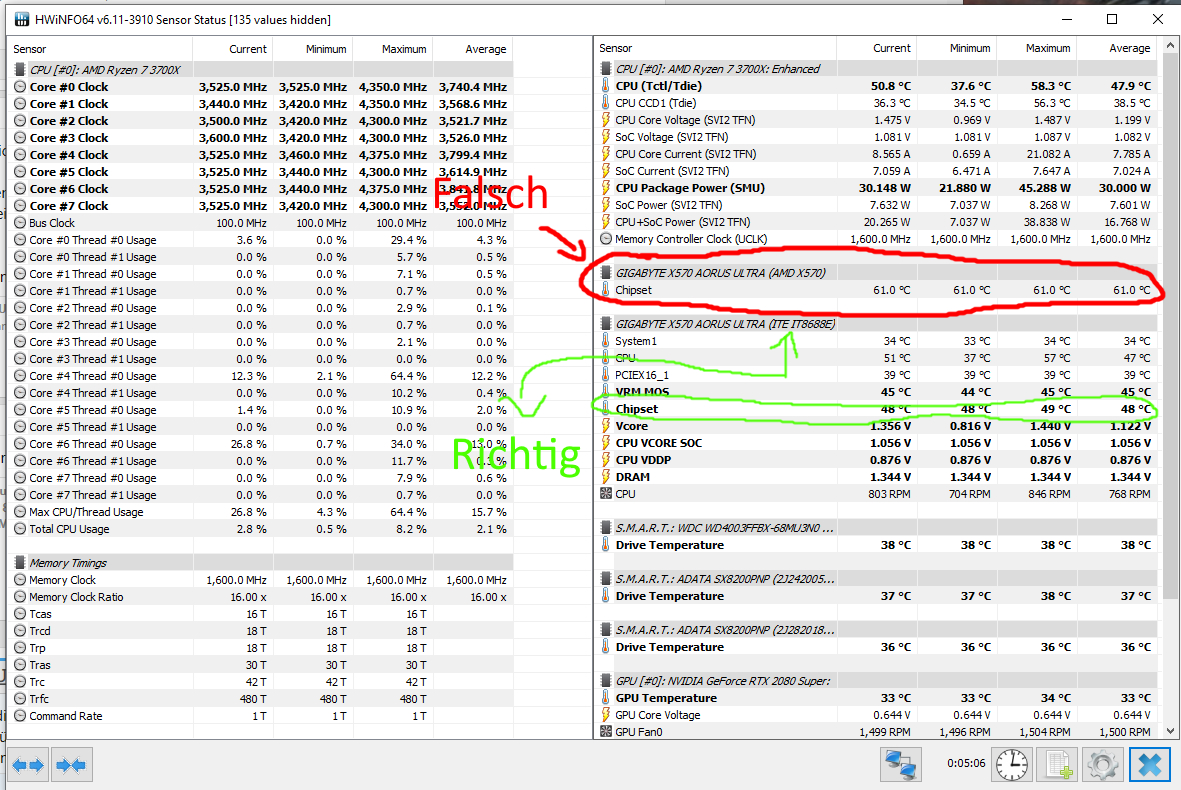Click the left pane Sensor column header
The image size is (1181, 790).
coord(100,49)
